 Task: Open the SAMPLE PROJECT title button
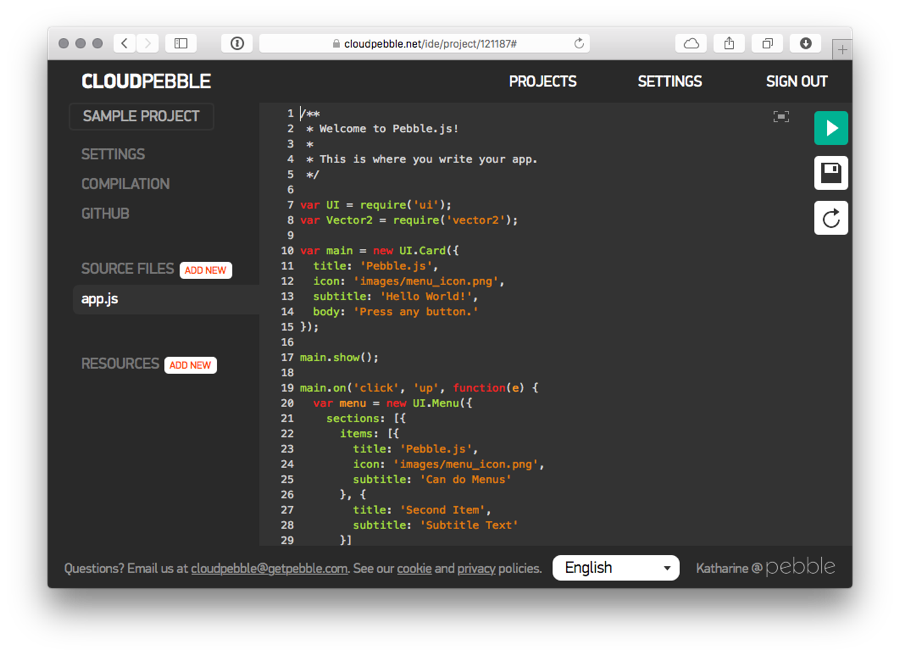coord(141,117)
